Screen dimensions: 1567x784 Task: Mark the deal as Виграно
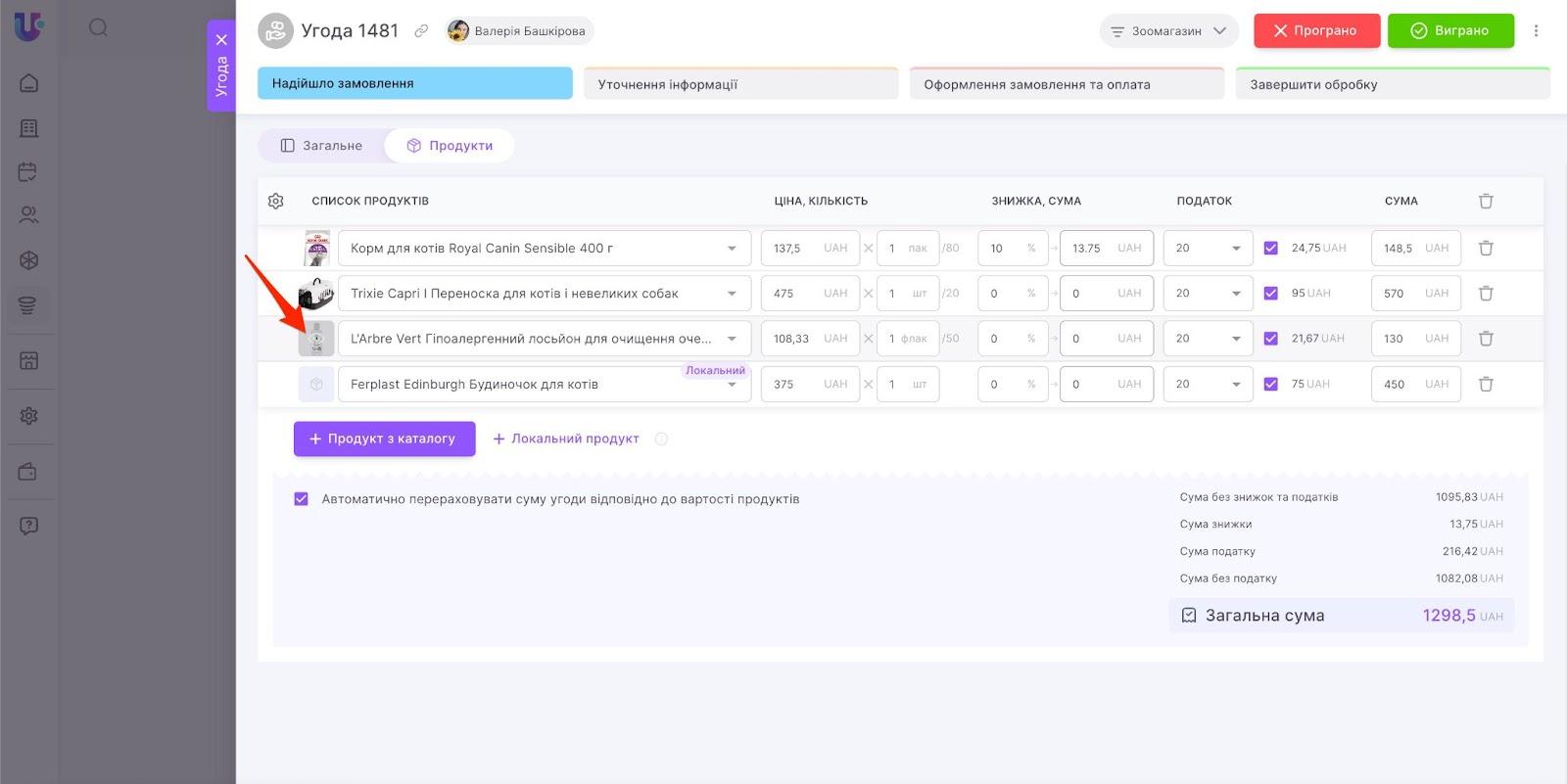click(x=1449, y=31)
